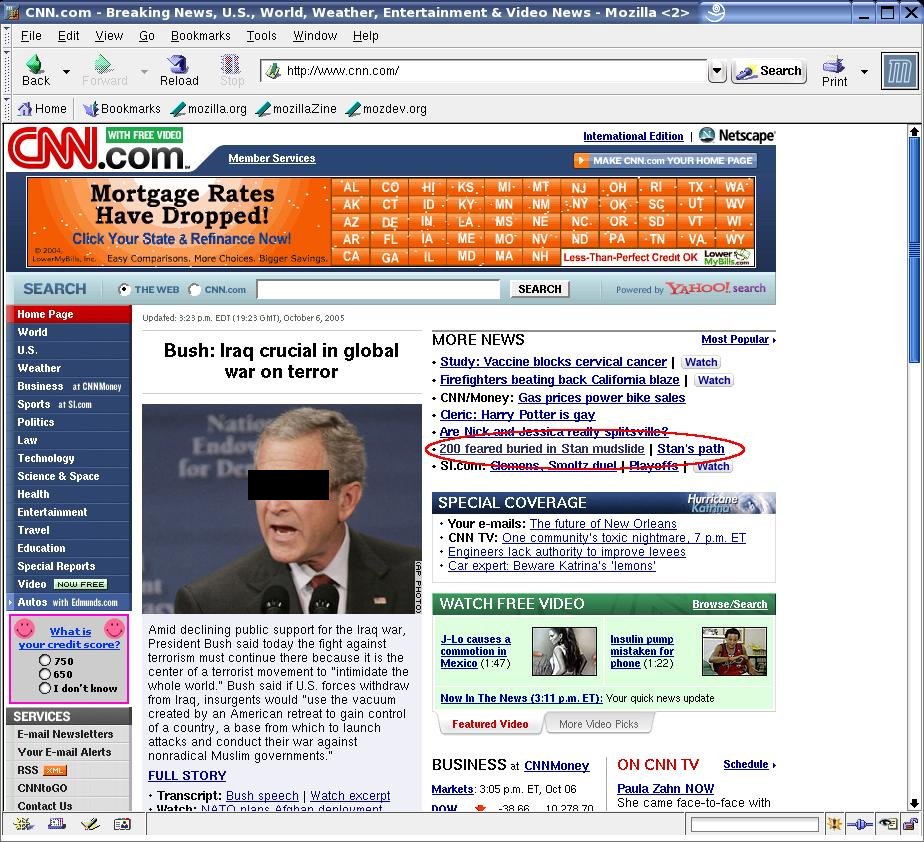The width and height of the screenshot is (924, 842).
Task: Open Composer from the status bar
Action: coord(90,824)
